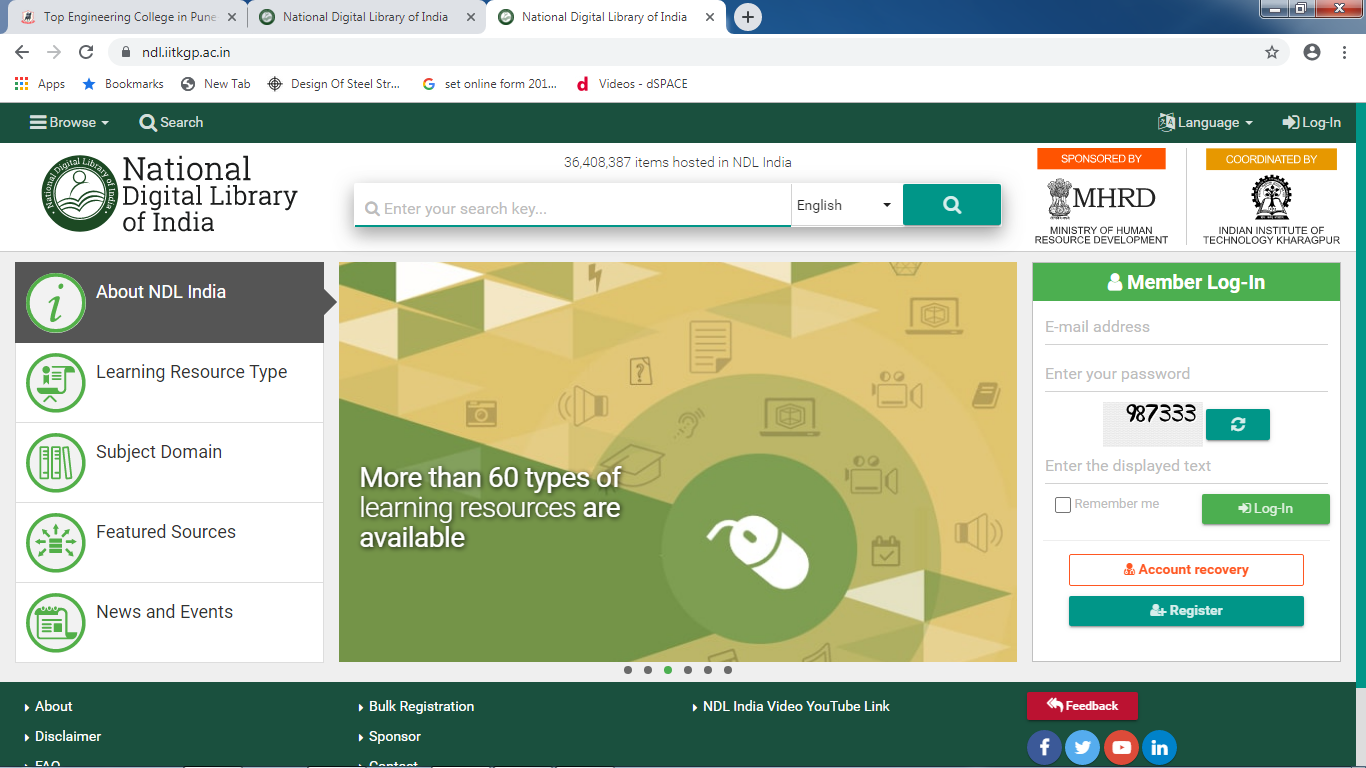1366x768 pixels.
Task: Click the About NDL India info icon
Action: (x=56, y=303)
